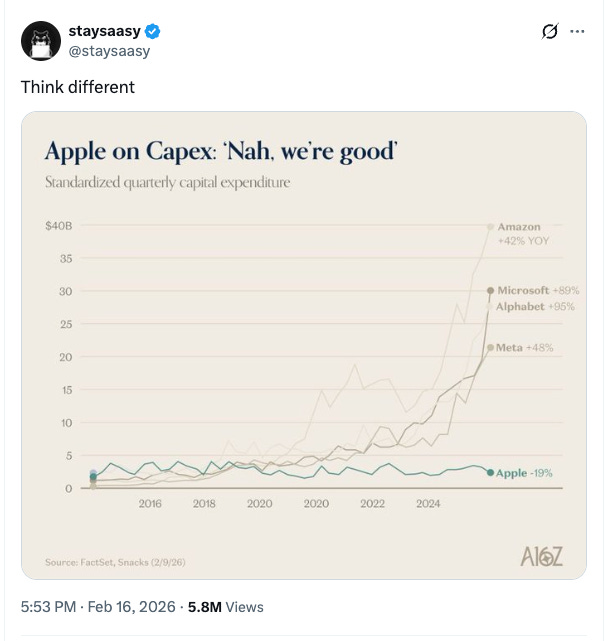Screen dimensions: 608x641
Task: Click the Microsoft line endpoint dot
Action: (x=490, y=290)
